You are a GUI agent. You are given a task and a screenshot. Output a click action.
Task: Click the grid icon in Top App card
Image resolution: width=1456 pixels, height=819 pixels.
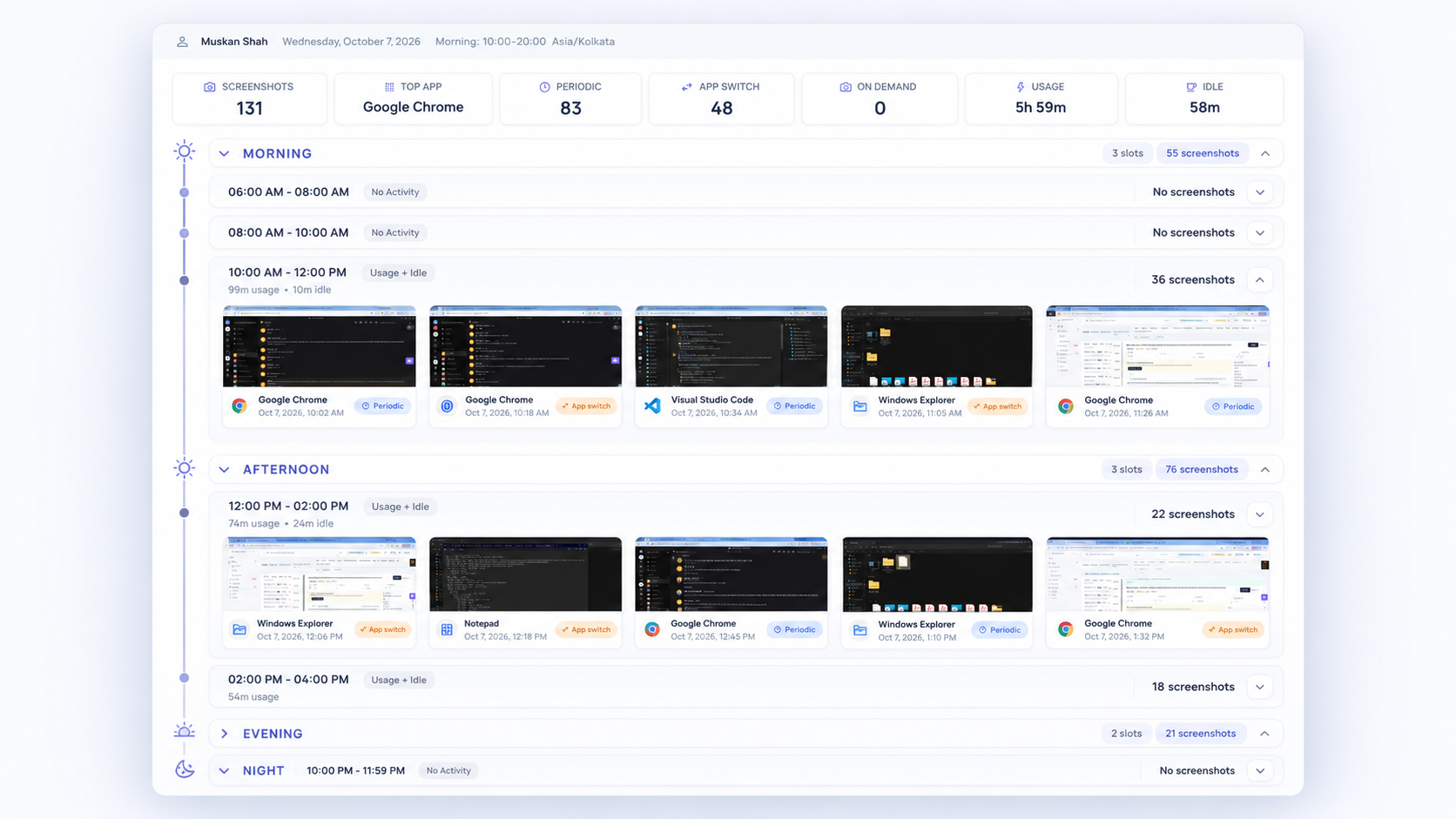coord(389,87)
